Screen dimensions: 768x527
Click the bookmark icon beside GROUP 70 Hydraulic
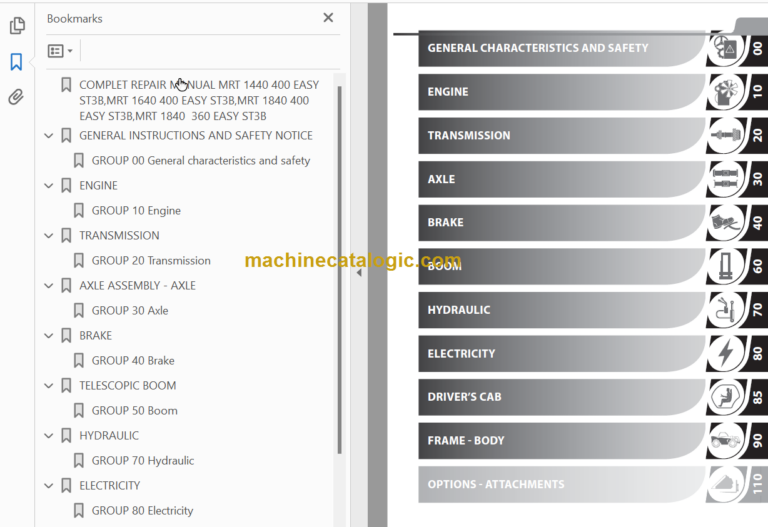point(78,460)
